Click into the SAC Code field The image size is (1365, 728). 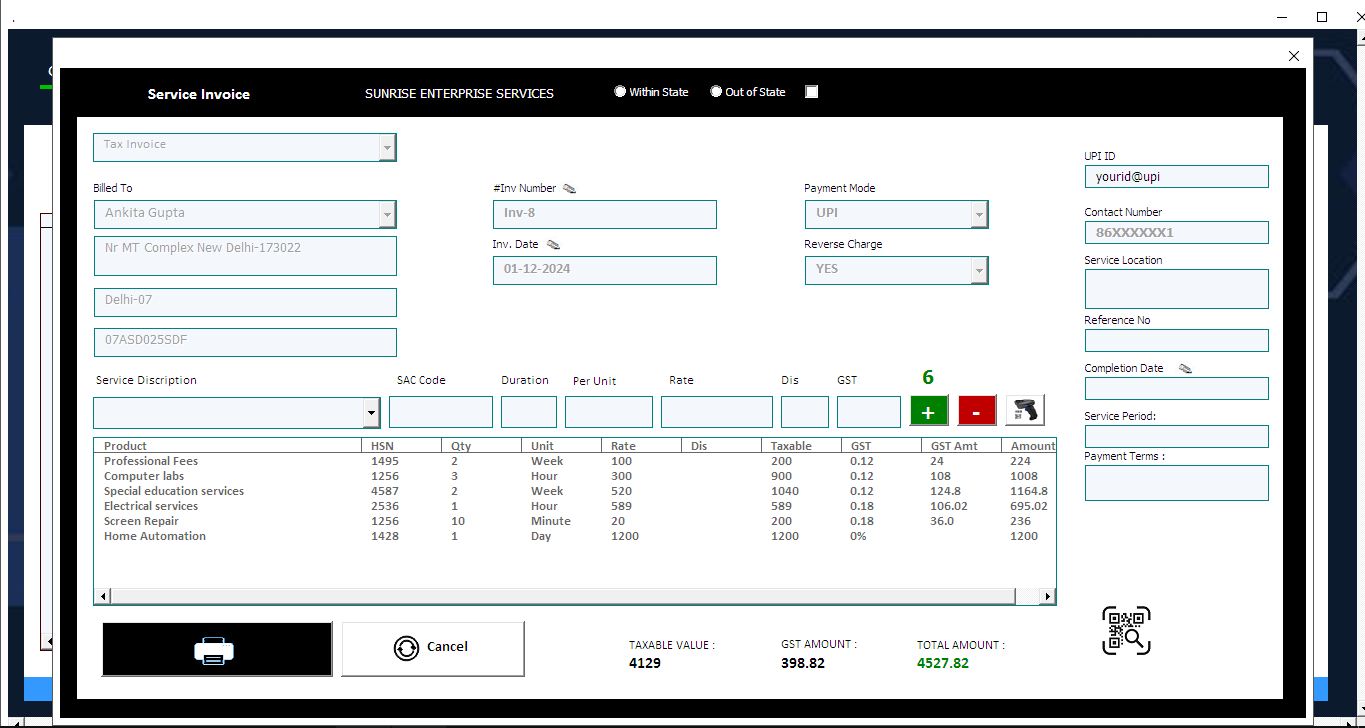click(440, 412)
